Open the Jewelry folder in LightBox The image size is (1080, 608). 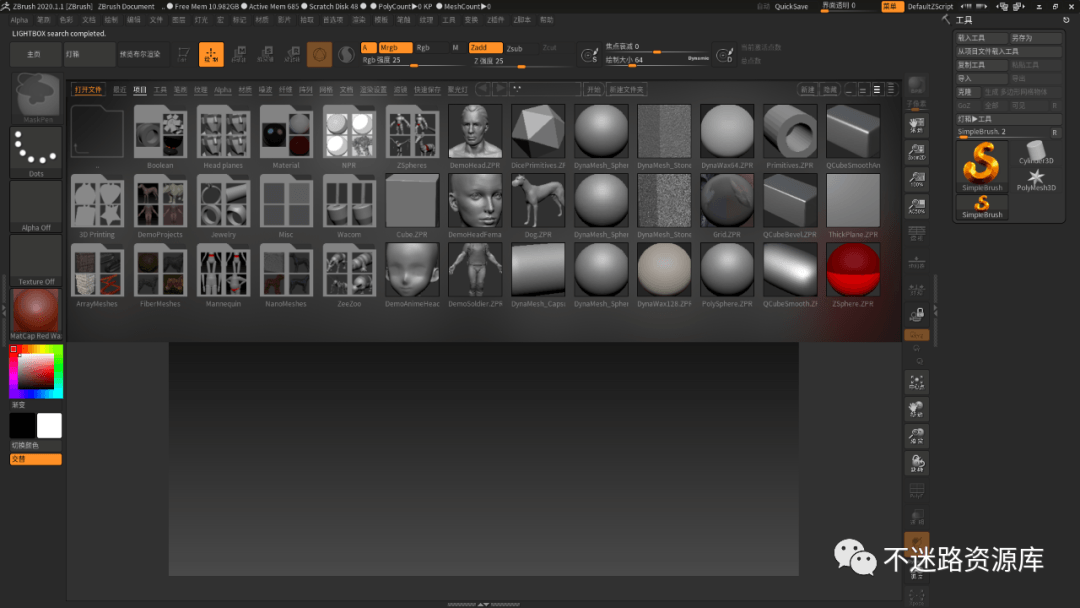(223, 206)
